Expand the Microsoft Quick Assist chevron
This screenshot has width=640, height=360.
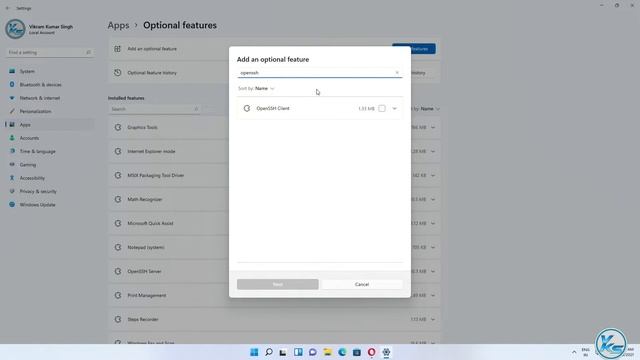(433, 224)
